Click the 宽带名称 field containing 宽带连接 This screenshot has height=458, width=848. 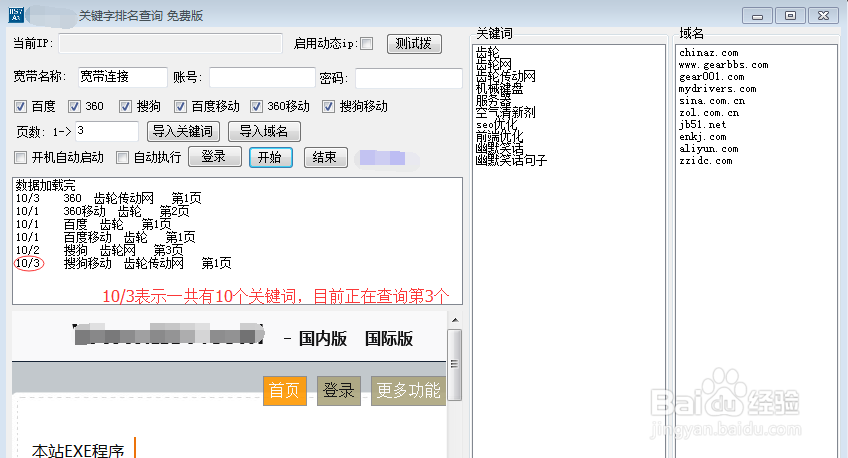[123, 77]
